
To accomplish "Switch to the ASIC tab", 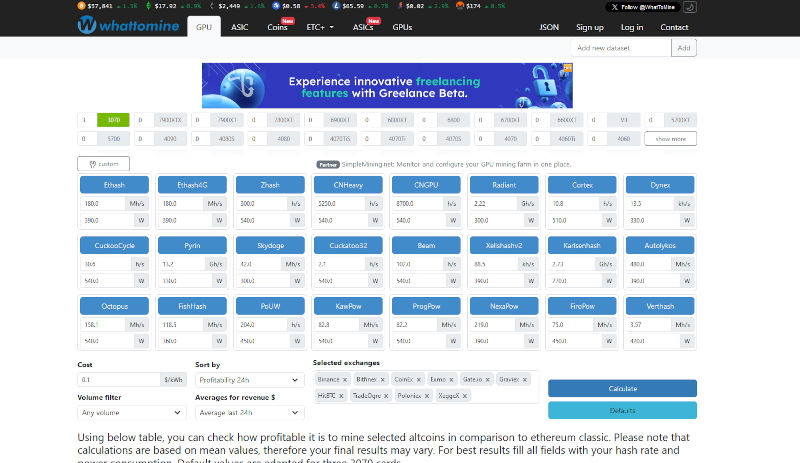I will pyautogui.click(x=242, y=27).
